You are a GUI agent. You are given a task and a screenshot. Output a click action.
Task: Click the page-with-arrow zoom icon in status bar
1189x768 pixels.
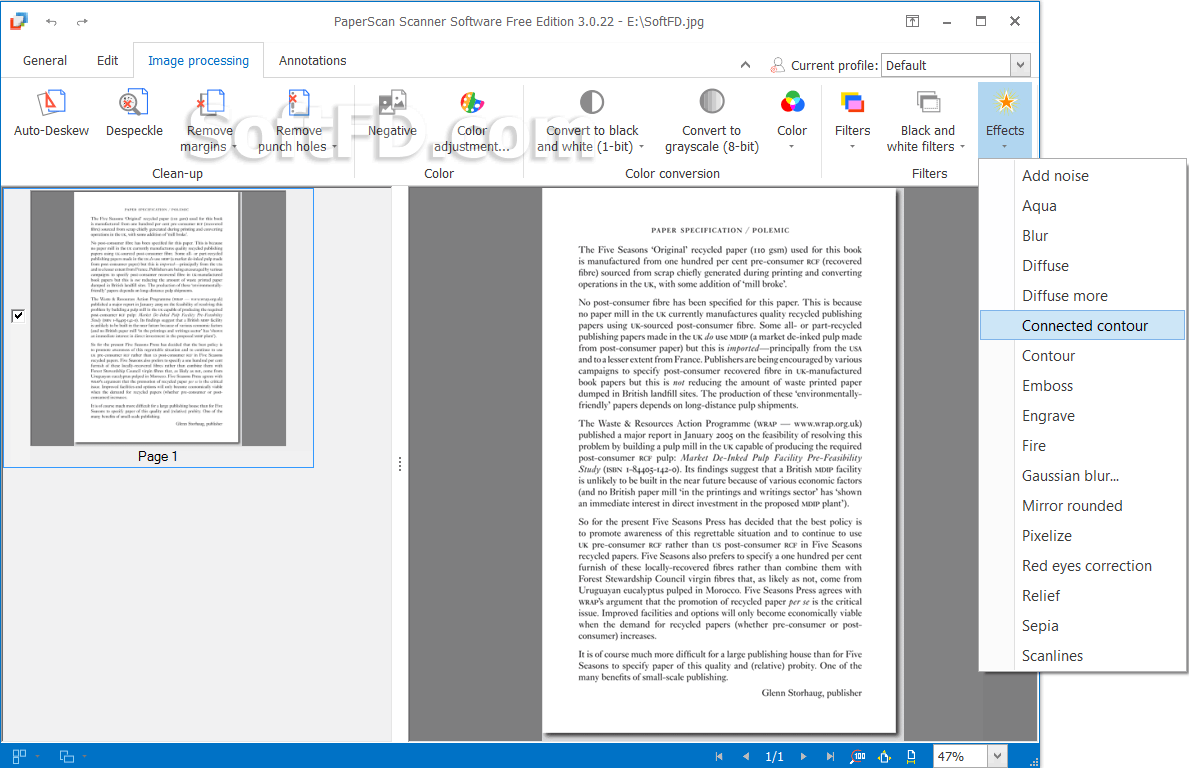point(911,756)
